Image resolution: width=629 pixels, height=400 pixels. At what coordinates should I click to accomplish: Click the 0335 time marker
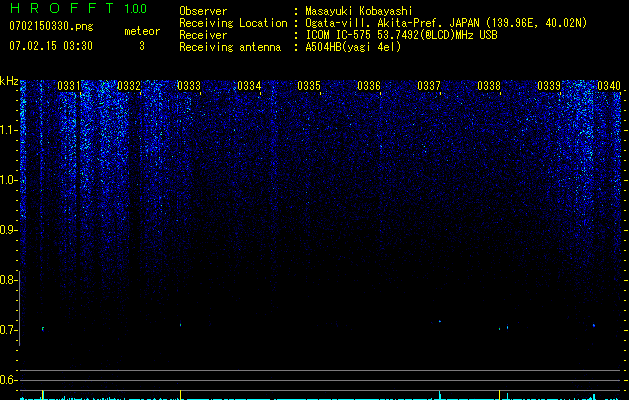click(x=309, y=86)
